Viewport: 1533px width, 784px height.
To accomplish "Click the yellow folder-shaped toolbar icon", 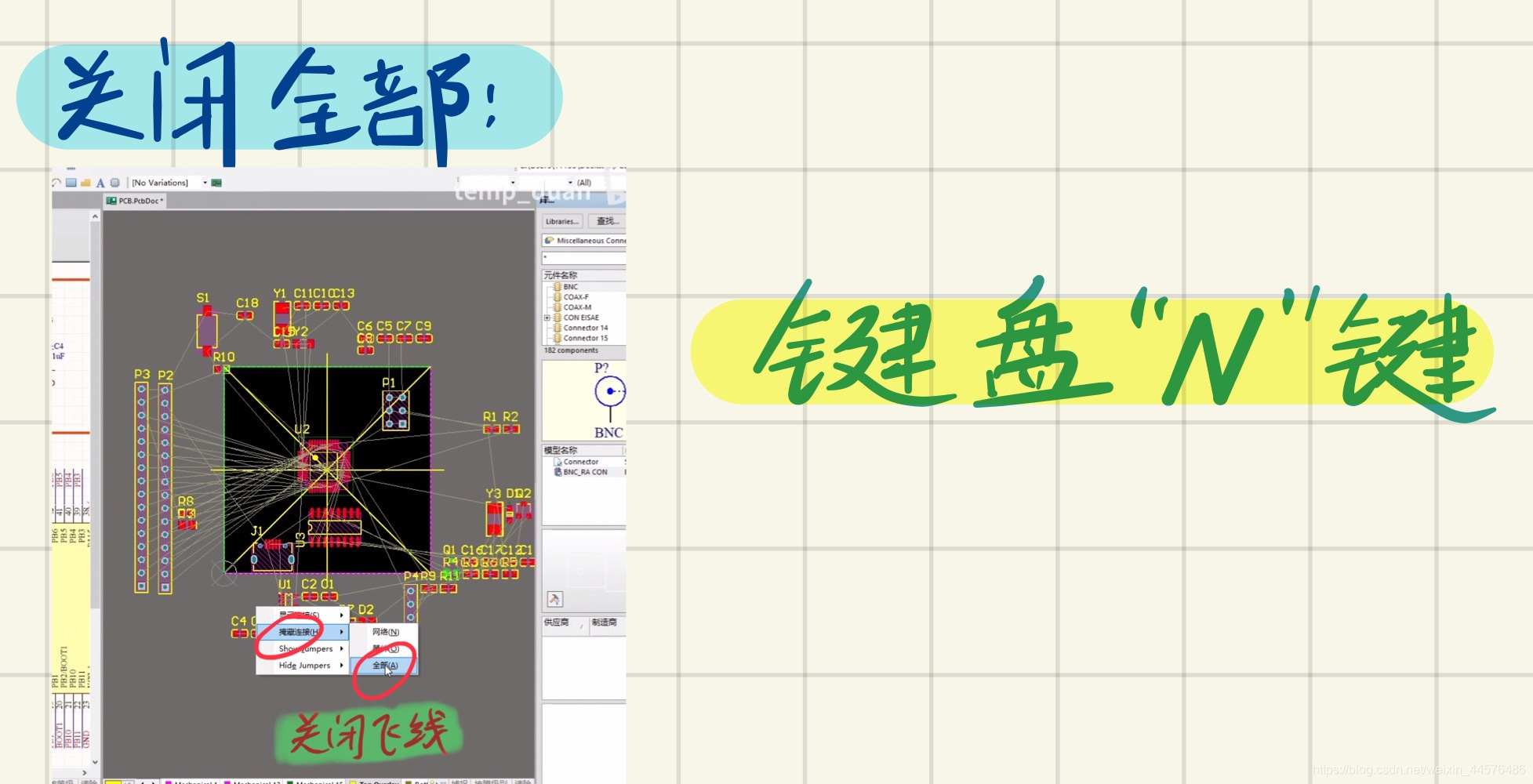I will (85, 183).
